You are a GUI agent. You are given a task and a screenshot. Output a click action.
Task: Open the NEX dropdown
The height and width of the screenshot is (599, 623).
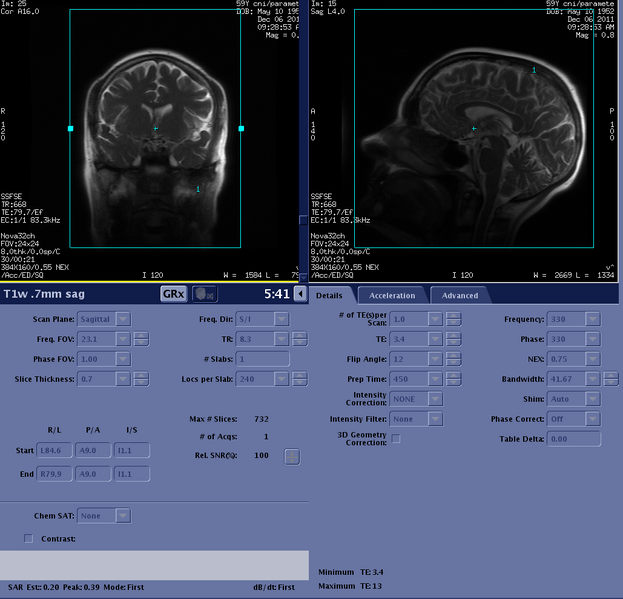(x=593, y=359)
